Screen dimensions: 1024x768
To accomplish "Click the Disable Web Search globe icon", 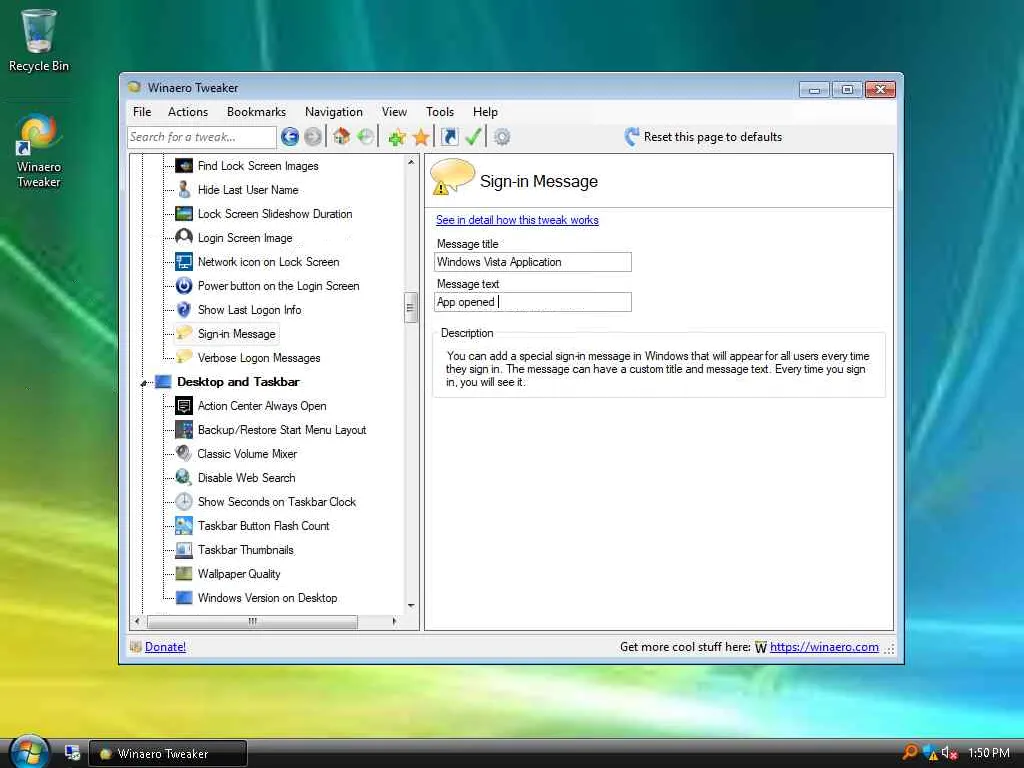I will [x=184, y=477].
